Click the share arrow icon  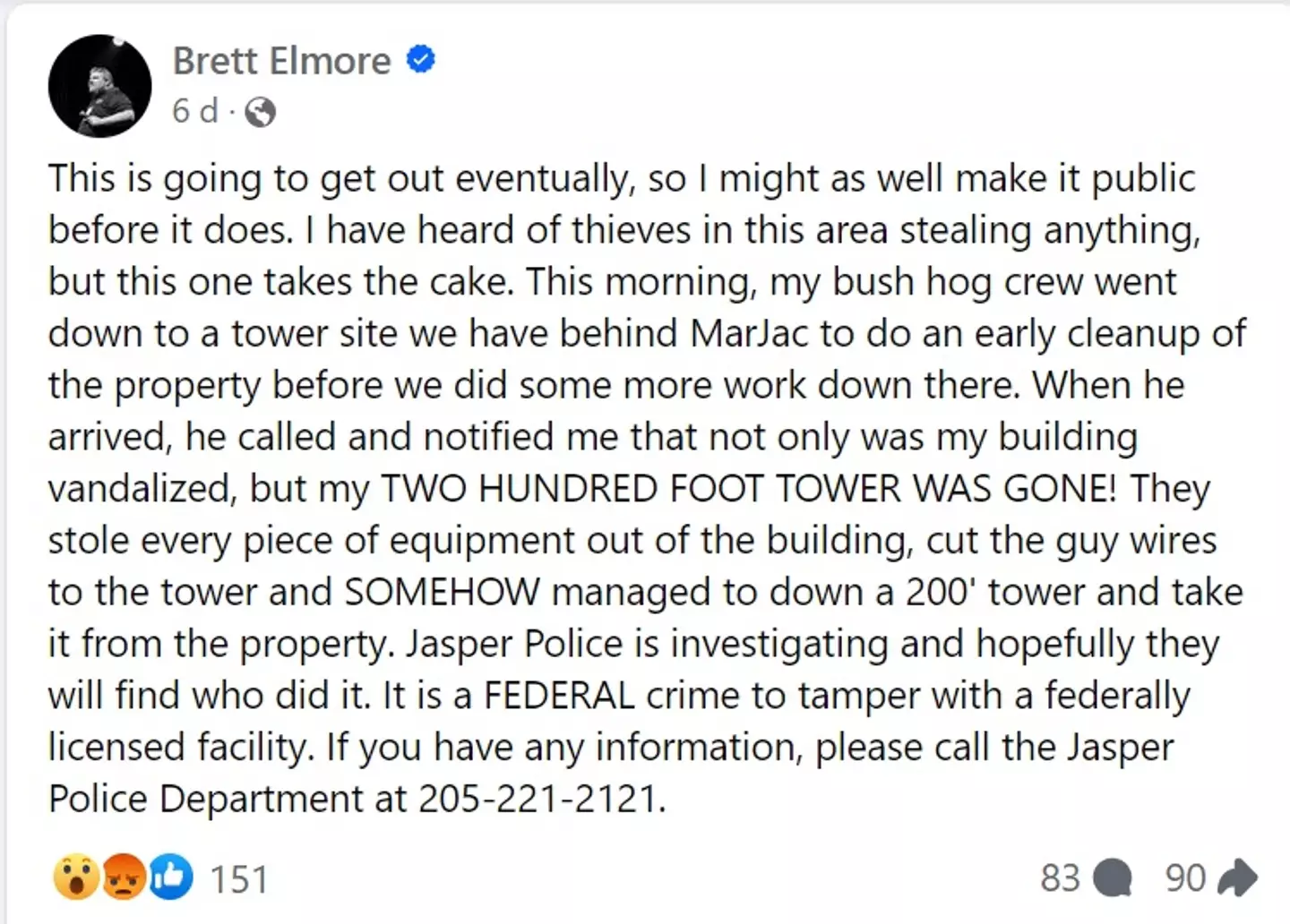click(x=1238, y=878)
